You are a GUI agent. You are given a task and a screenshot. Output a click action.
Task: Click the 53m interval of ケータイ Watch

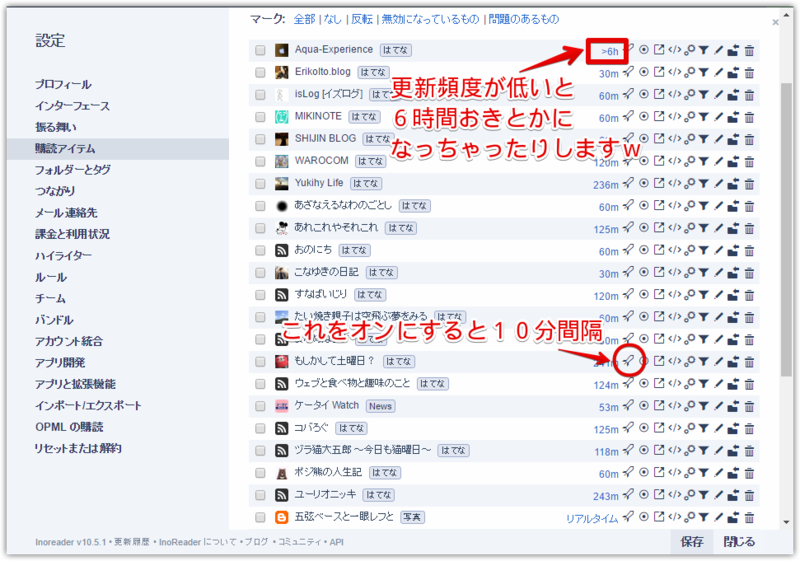608,407
